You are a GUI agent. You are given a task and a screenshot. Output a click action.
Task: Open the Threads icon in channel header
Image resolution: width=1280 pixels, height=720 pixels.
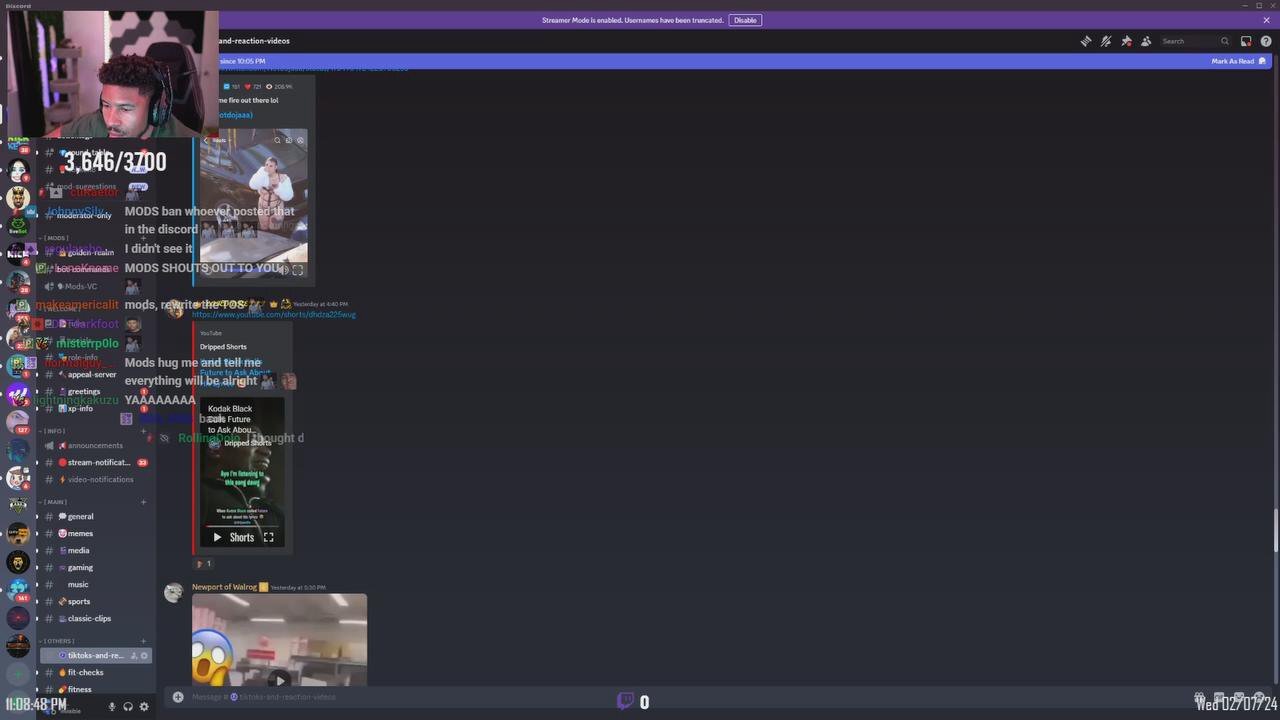point(1086,41)
